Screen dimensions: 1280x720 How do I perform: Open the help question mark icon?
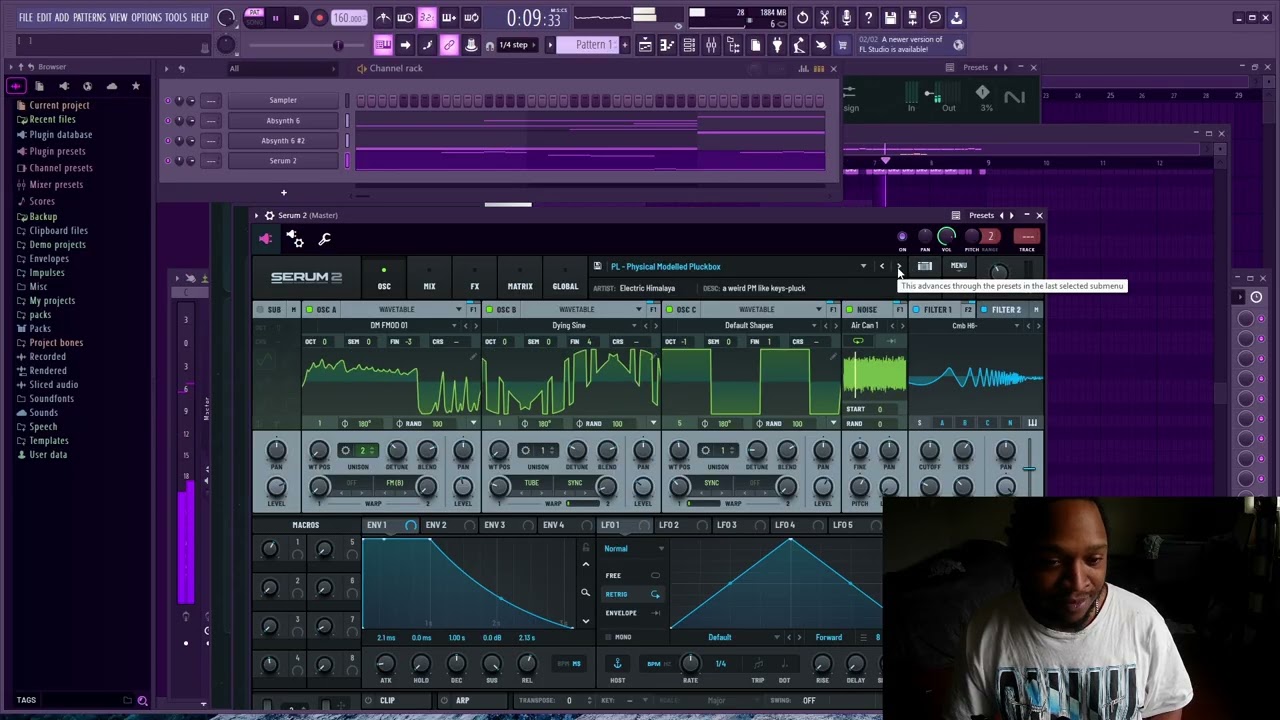(868, 17)
